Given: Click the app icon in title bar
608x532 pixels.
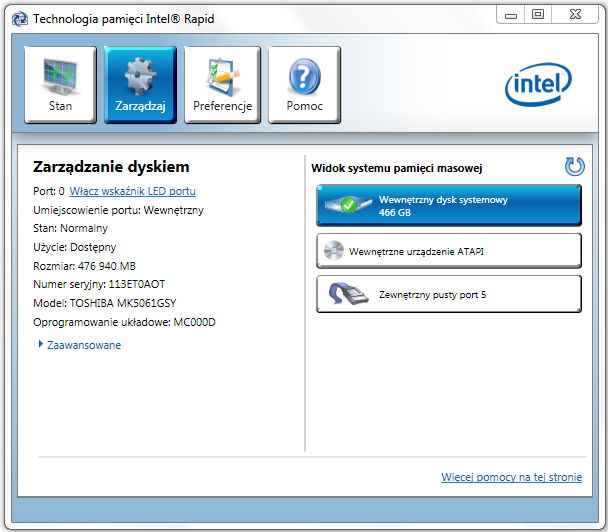Looking at the screenshot, I should (x=20, y=19).
